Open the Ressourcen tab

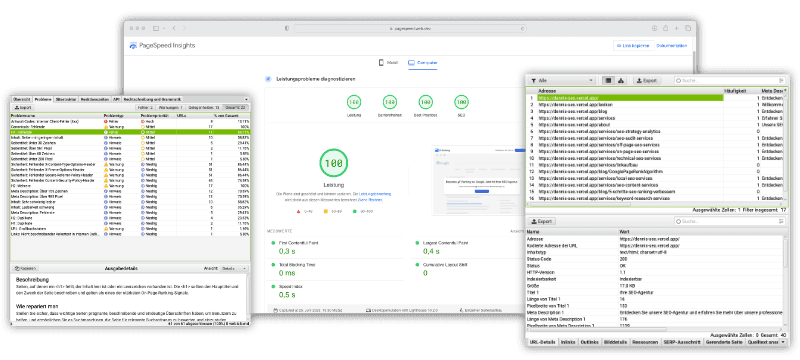645,342
